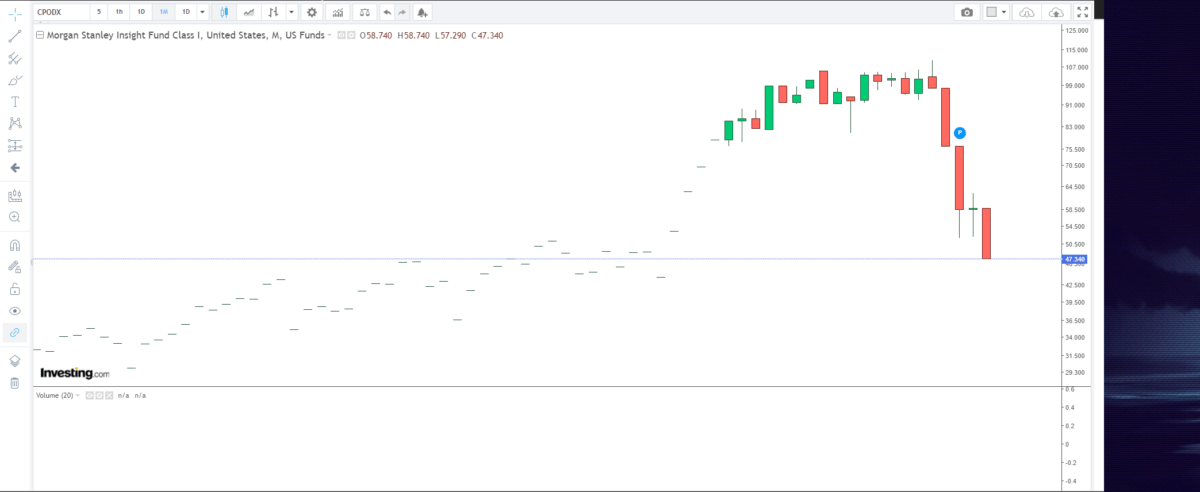Click the zoom in magnifier tool
The width and height of the screenshot is (1200, 492).
tap(15, 217)
